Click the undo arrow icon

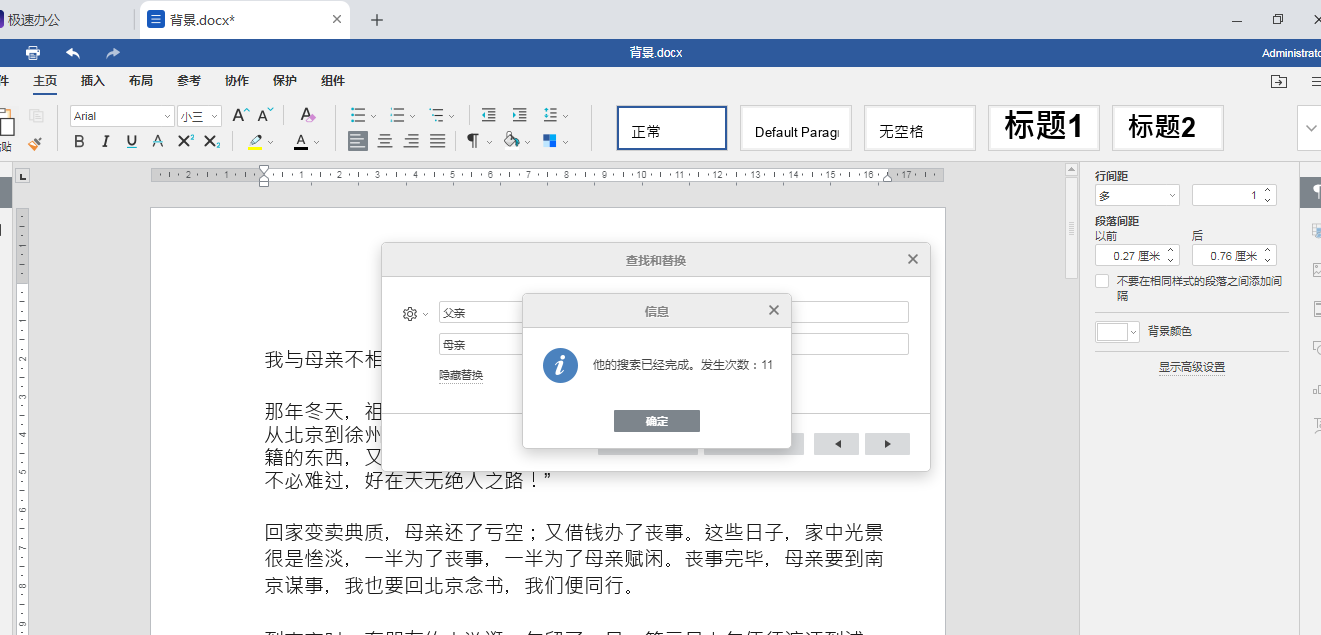pos(73,52)
